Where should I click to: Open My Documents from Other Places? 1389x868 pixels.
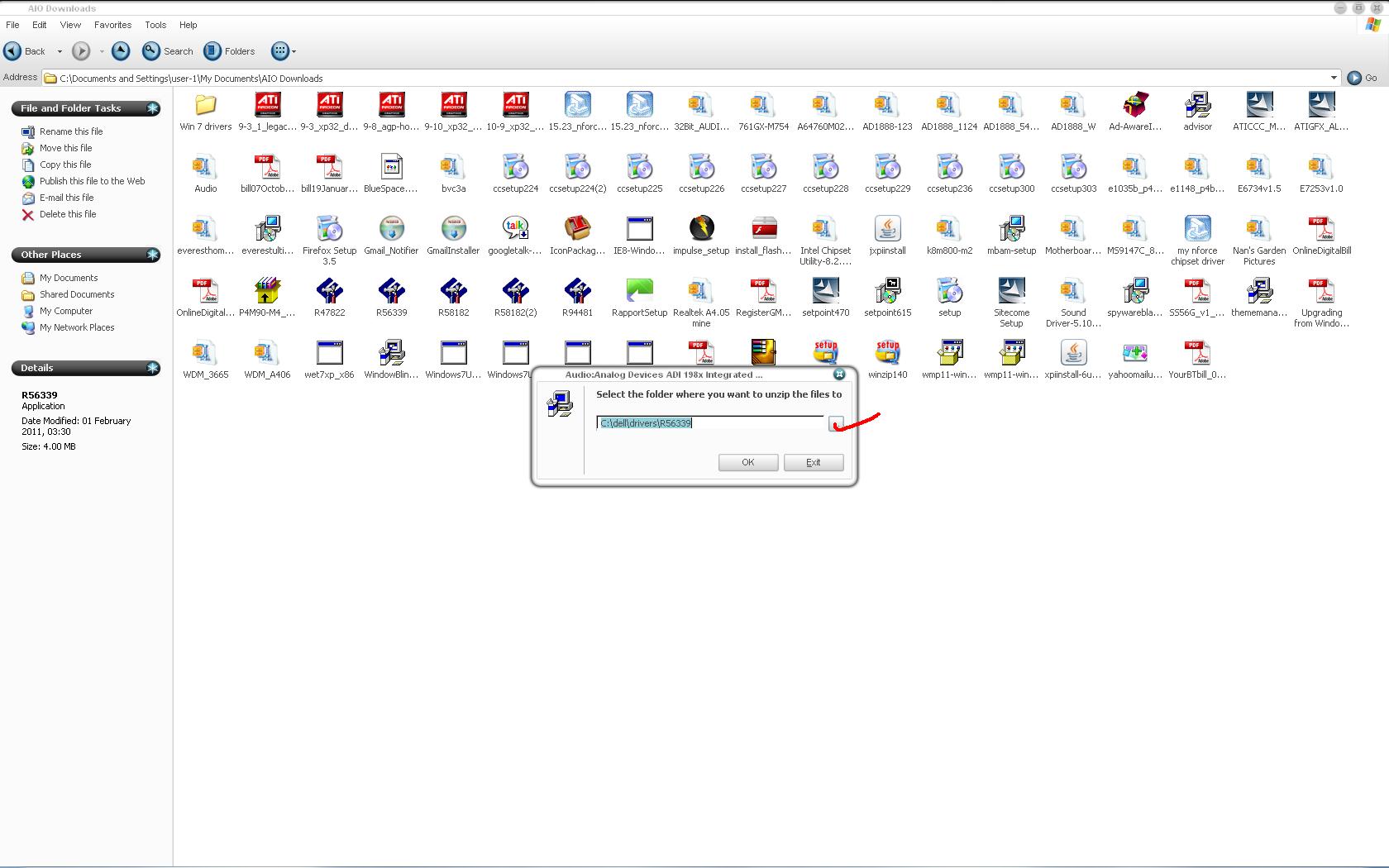(x=69, y=278)
